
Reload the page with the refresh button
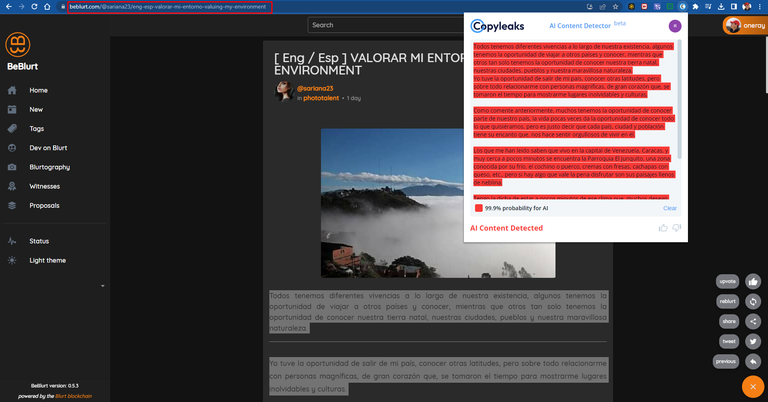34,6
